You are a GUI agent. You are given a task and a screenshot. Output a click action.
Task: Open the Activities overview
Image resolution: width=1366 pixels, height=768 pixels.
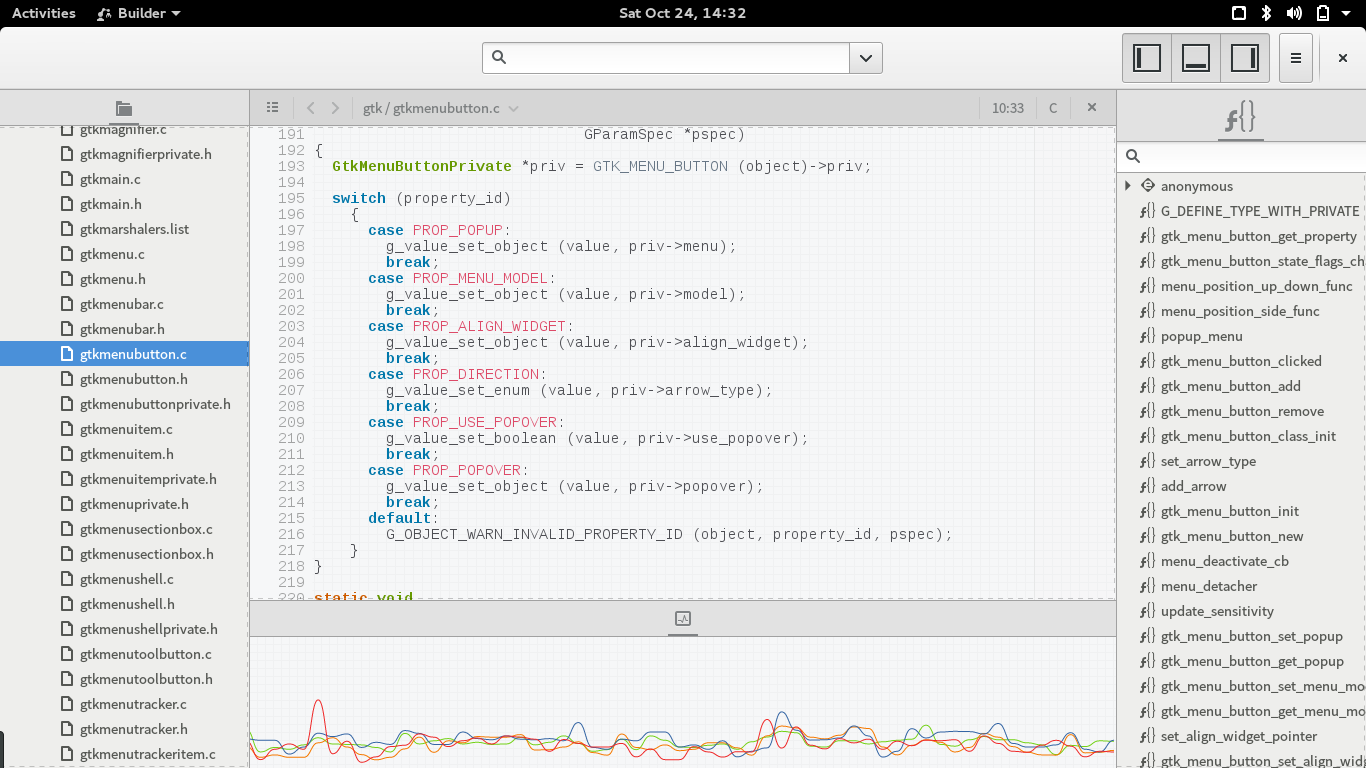tap(43, 13)
